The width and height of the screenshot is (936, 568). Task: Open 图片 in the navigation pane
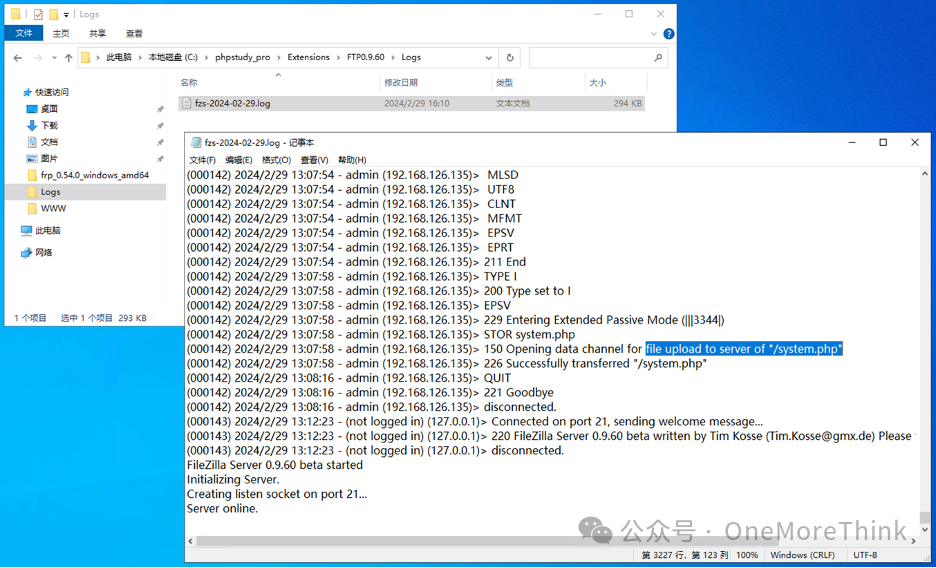(49, 159)
